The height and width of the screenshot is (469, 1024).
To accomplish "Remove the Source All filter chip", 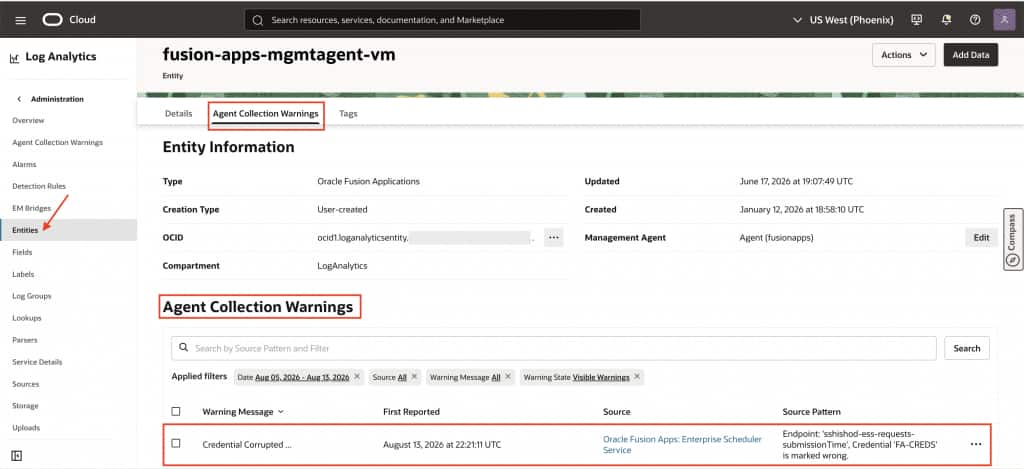I will click(414, 377).
